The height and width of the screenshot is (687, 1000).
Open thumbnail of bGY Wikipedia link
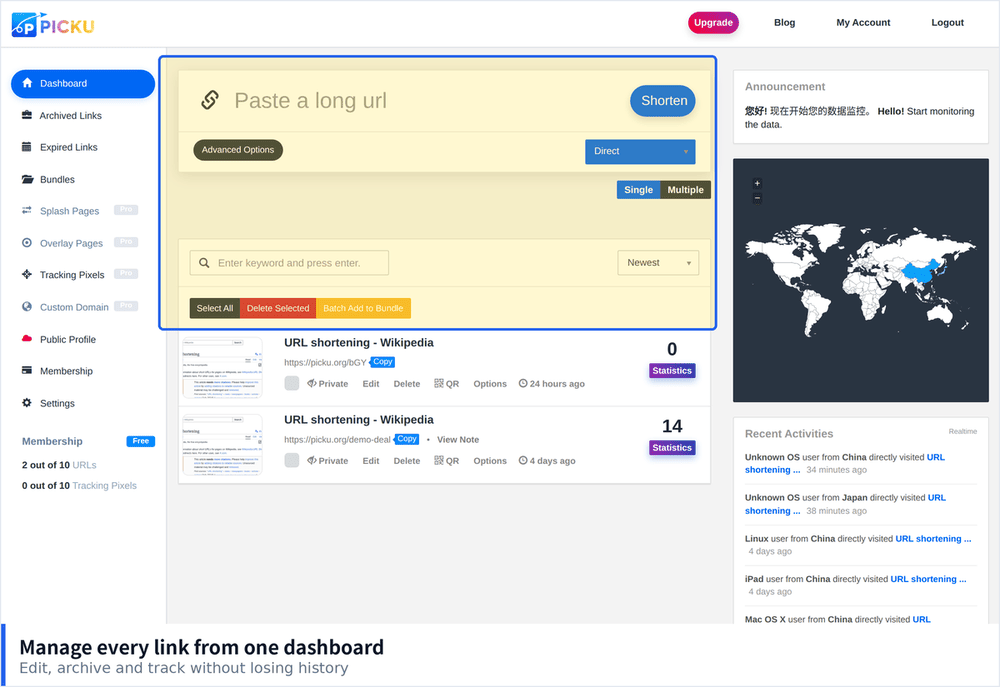click(x=222, y=367)
